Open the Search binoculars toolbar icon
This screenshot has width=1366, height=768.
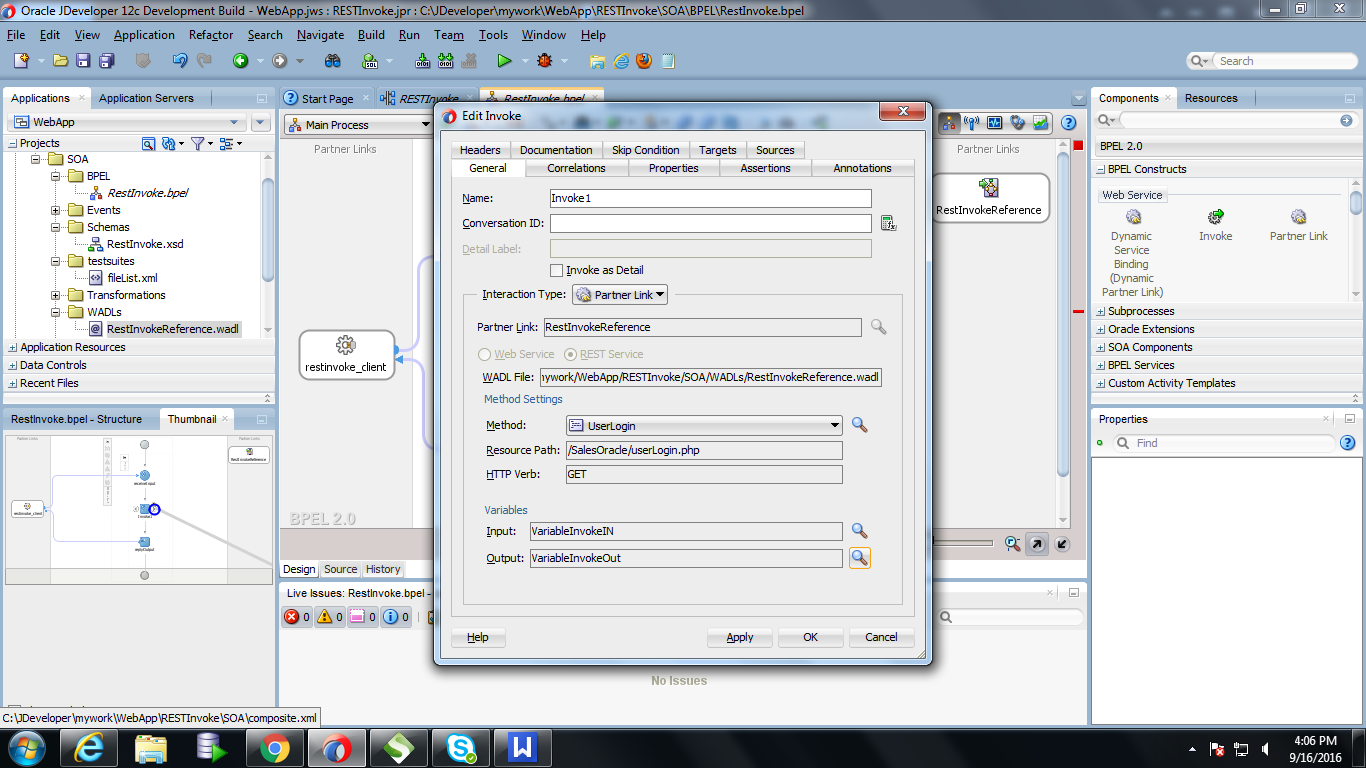tap(331, 60)
